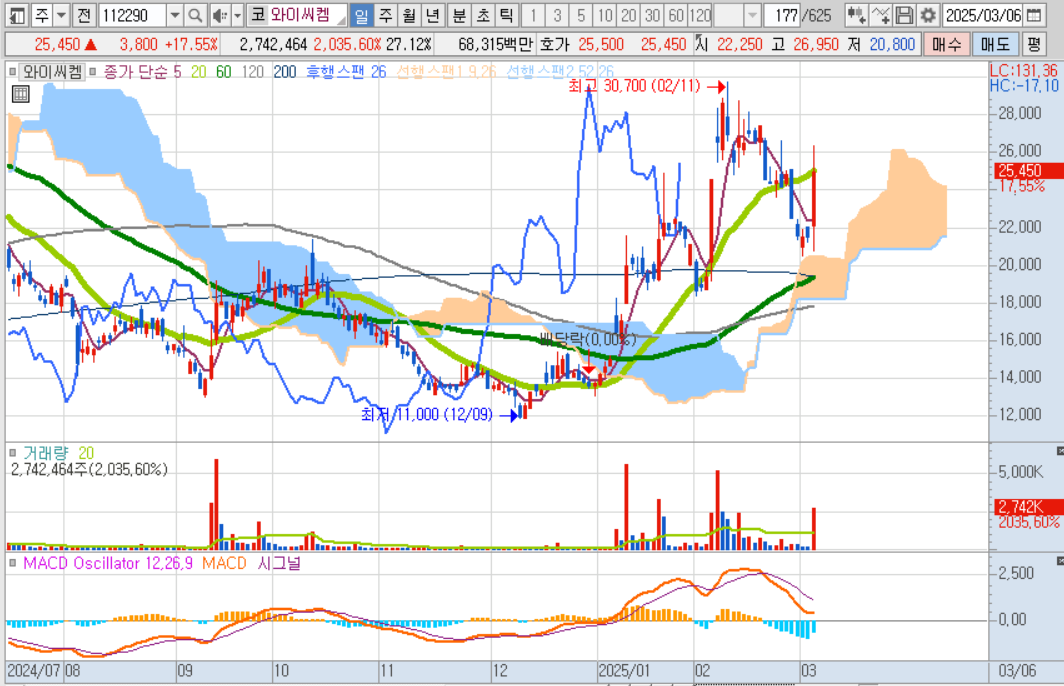The width and height of the screenshot is (1064, 686).
Task: Save chart with floppy disk icon
Action: click(904, 14)
